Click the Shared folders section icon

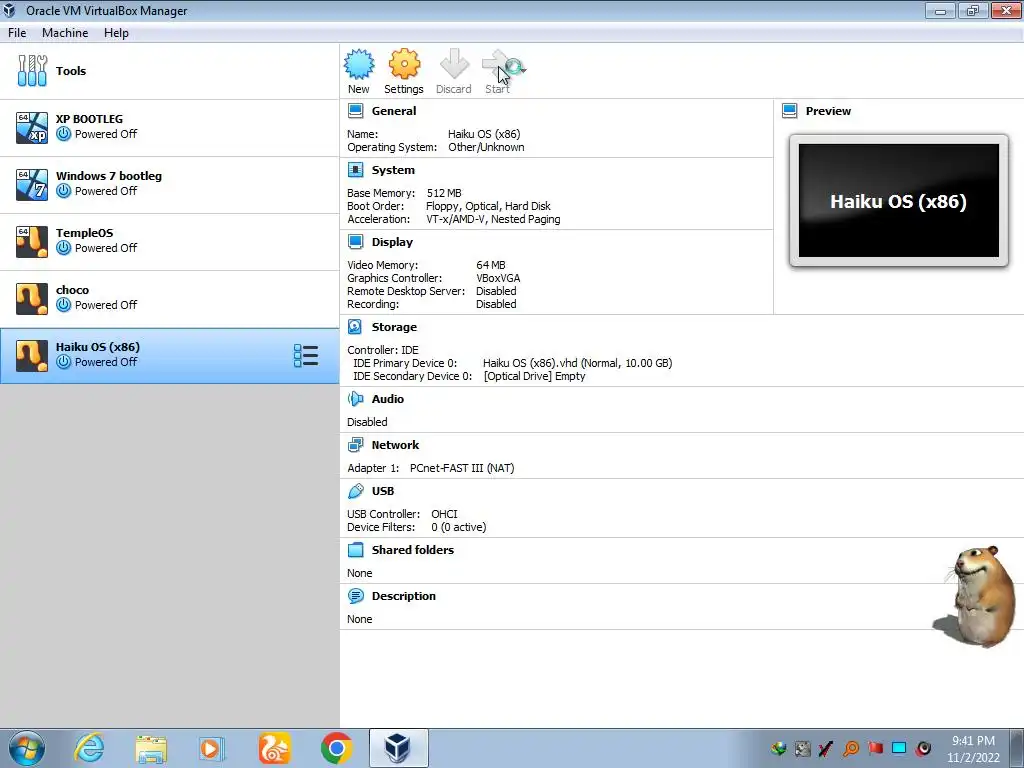coord(355,550)
